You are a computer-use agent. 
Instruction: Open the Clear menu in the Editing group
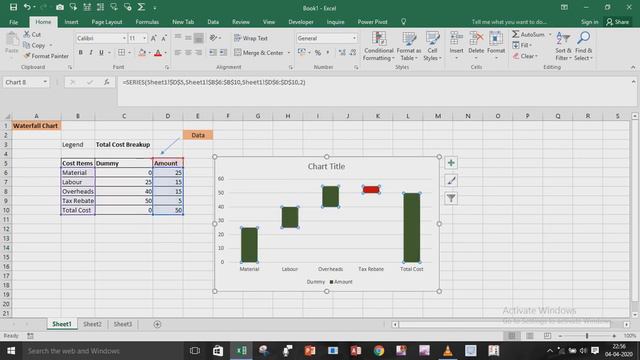[525, 56]
